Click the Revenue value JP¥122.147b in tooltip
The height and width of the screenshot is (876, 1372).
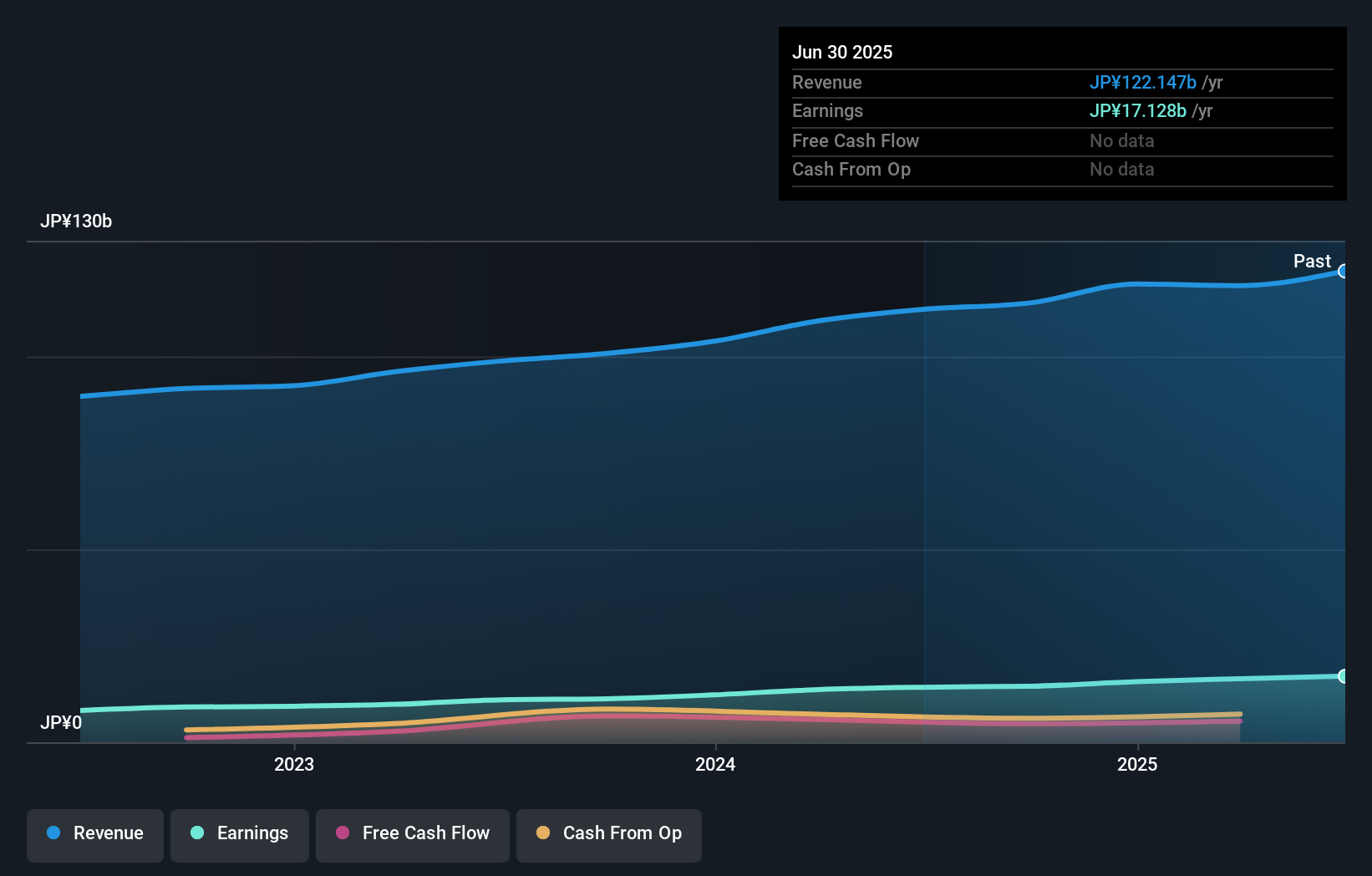(1141, 82)
